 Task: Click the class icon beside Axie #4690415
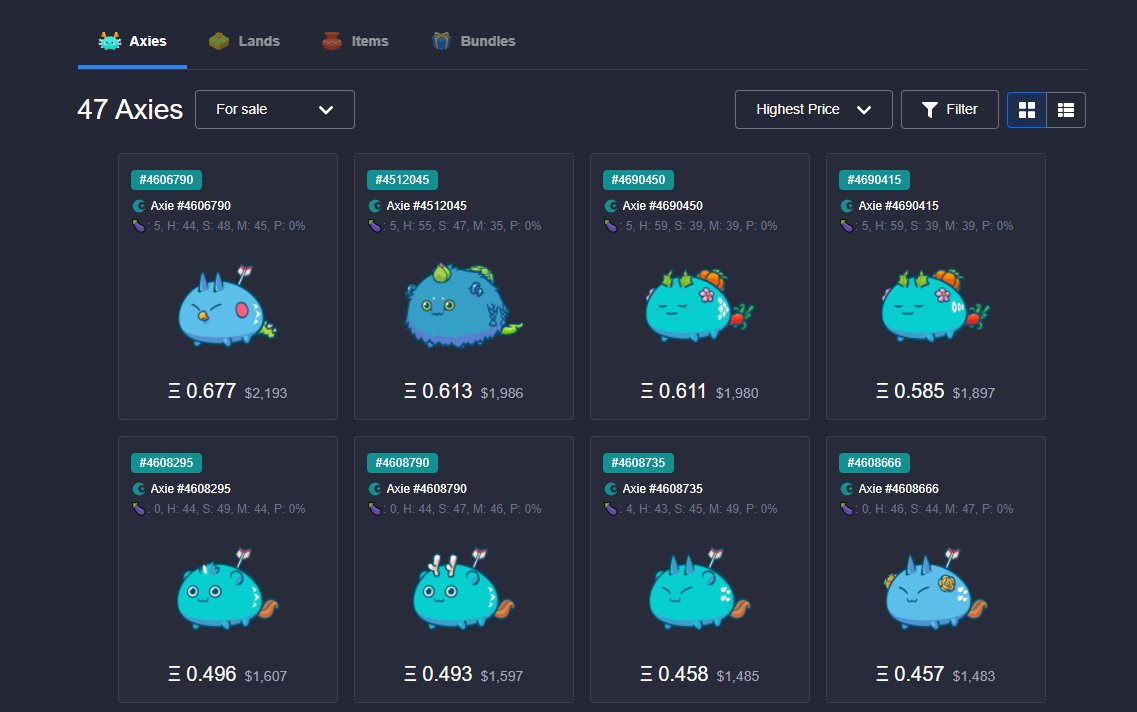click(x=847, y=206)
